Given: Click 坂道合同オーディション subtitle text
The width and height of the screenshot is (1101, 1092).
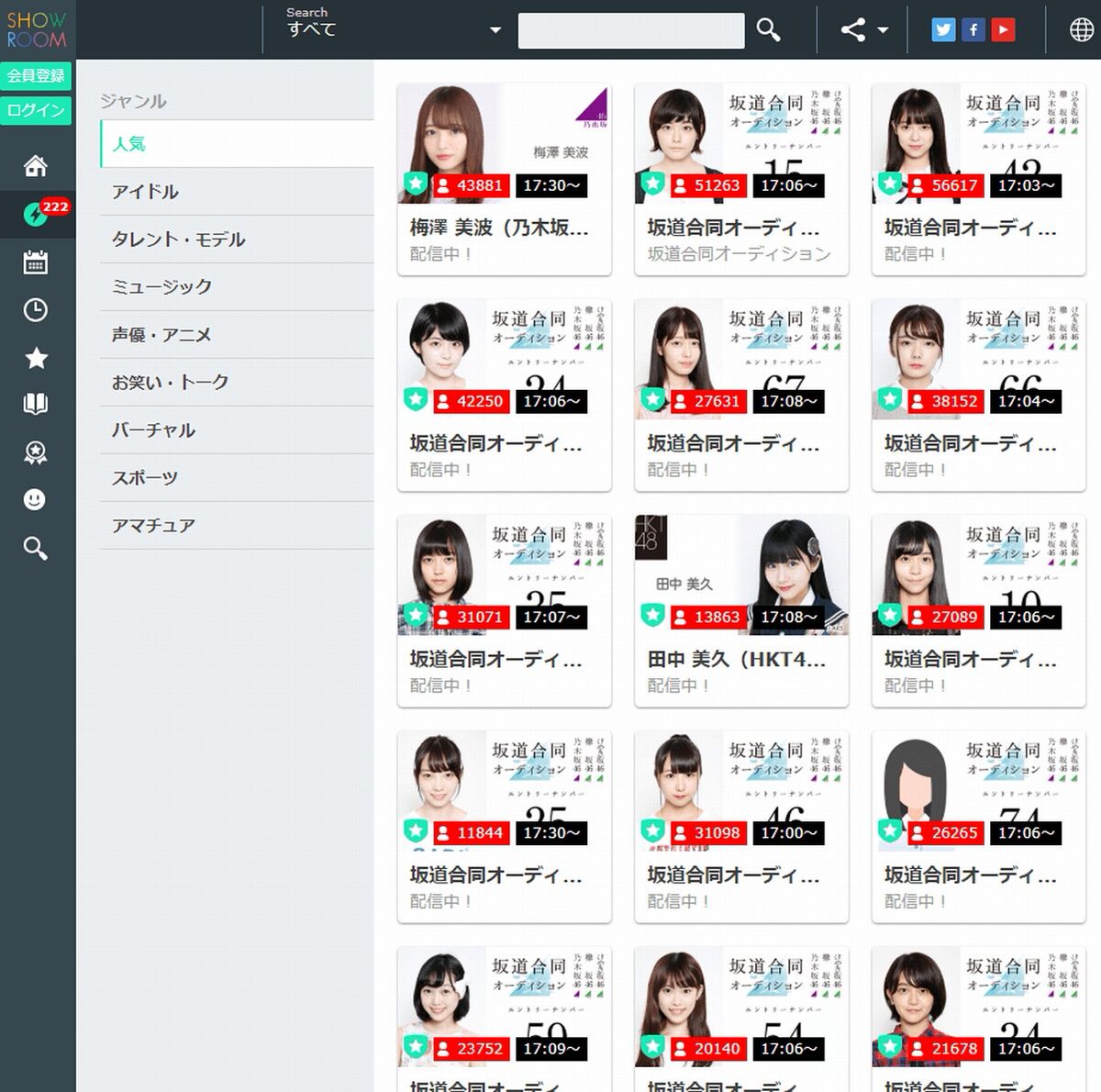Looking at the screenshot, I should tap(739, 254).
